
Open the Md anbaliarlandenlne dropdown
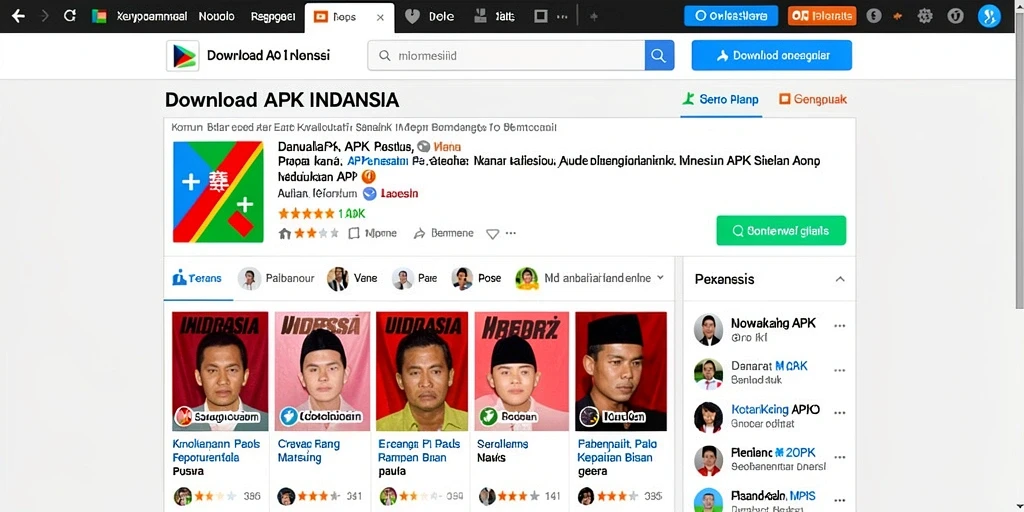[x=590, y=278]
